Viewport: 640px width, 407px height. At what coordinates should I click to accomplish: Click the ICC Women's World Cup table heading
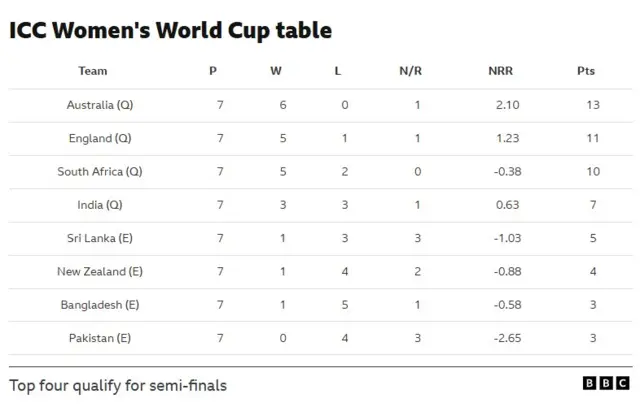pyautogui.click(x=170, y=30)
